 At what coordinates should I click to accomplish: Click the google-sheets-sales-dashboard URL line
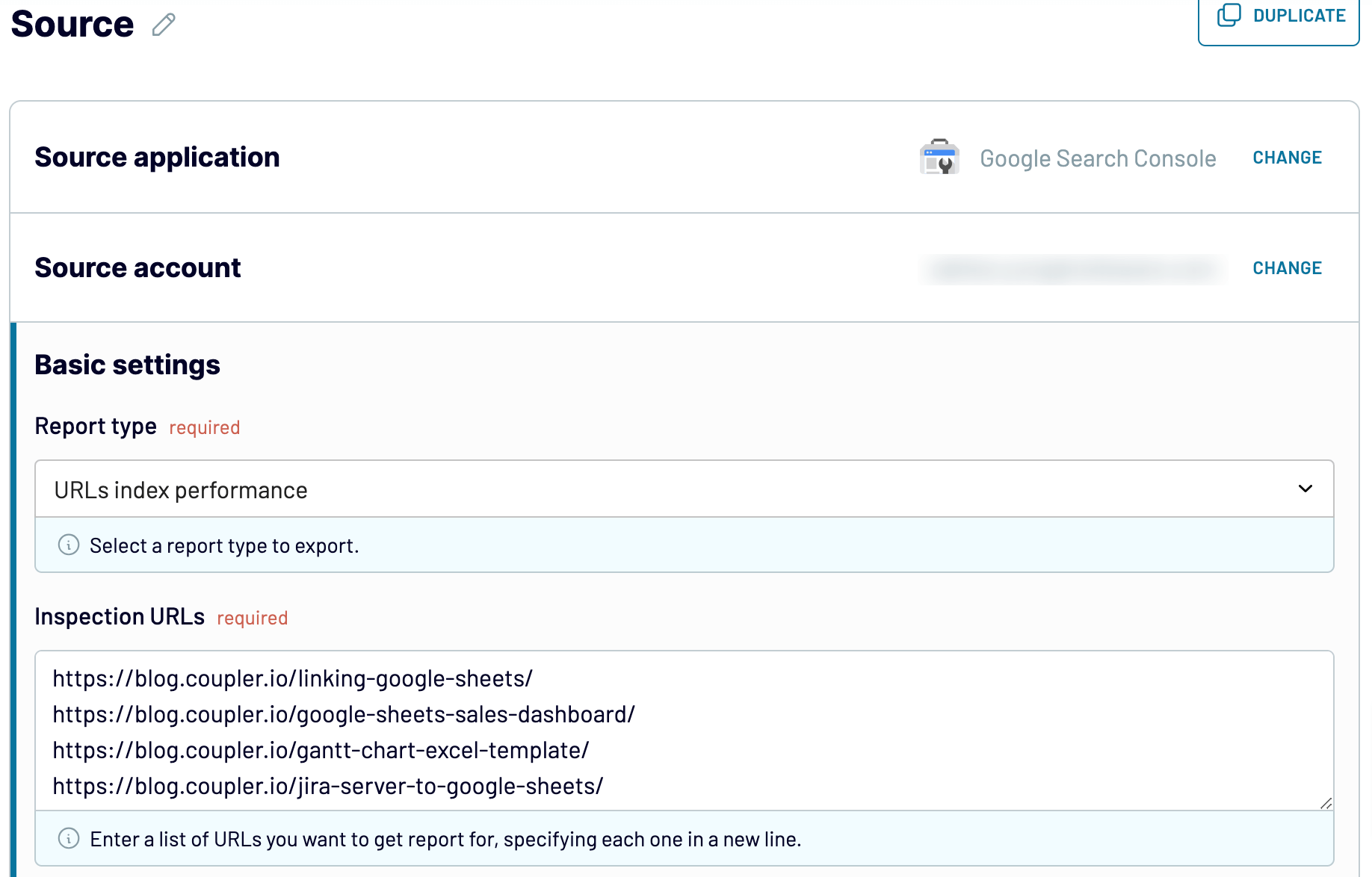pos(344,714)
